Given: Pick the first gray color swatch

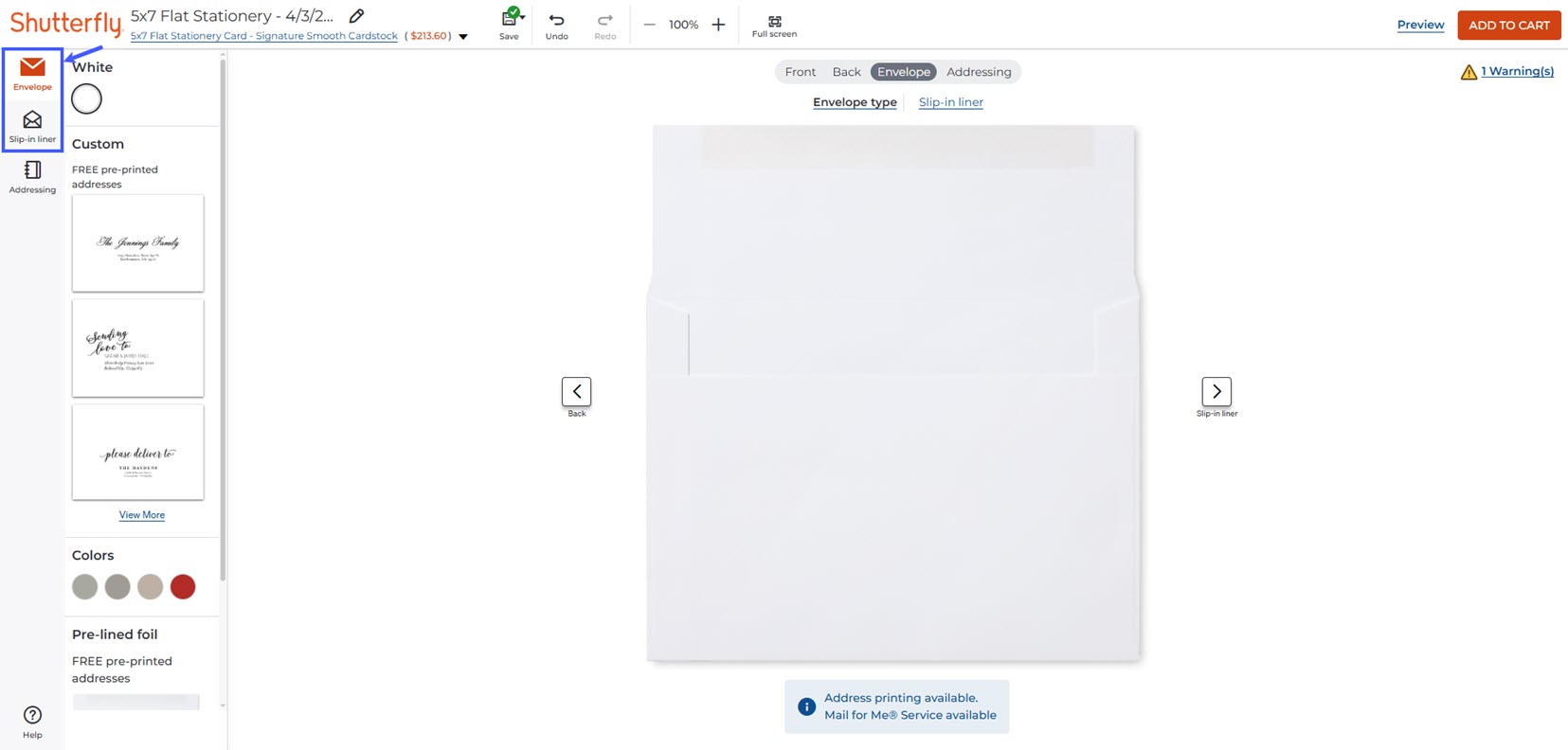Looking at the screenshot, I should point(85,587).
